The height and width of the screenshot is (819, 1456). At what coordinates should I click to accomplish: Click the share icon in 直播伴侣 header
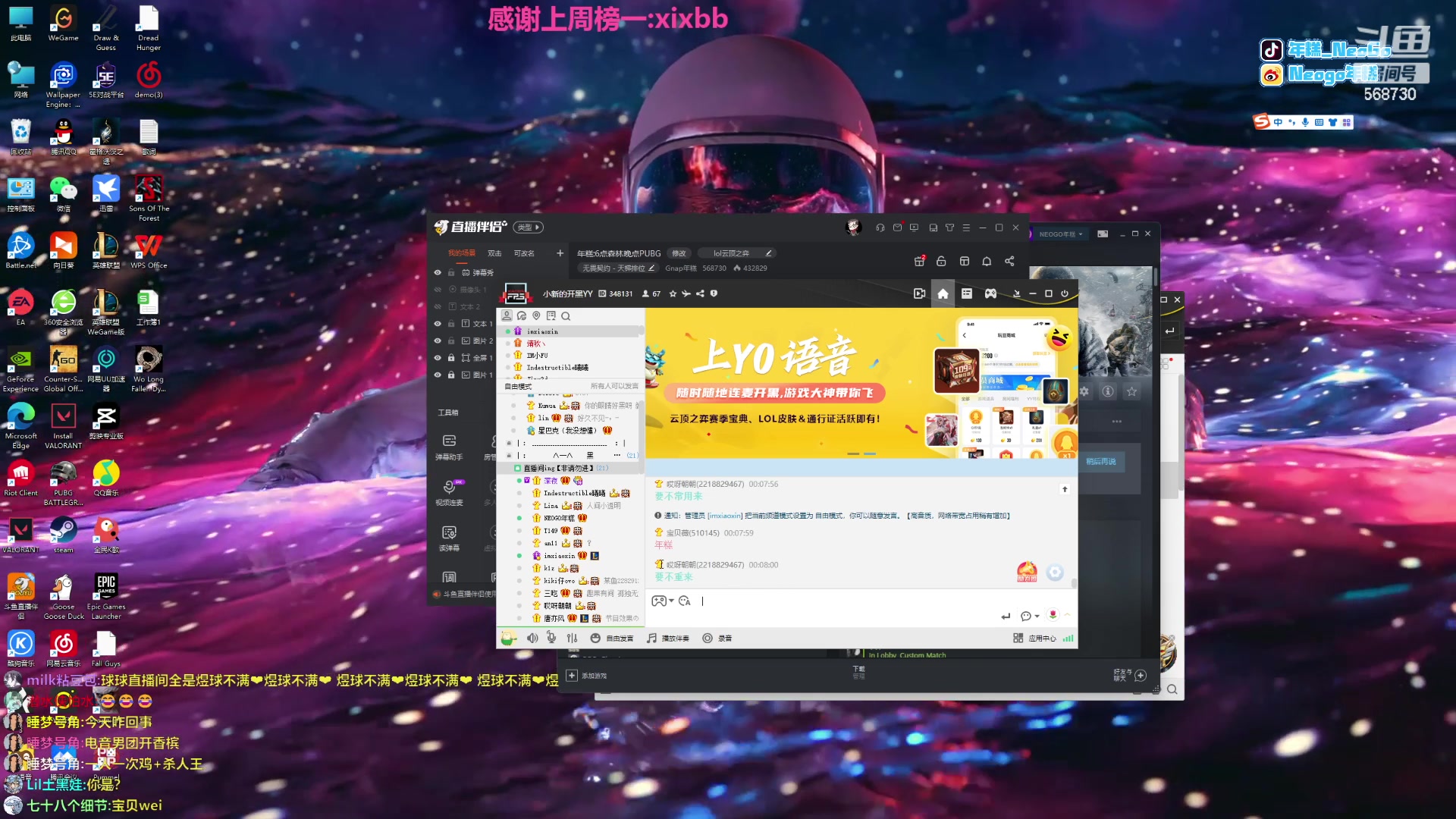point(1009,261)
